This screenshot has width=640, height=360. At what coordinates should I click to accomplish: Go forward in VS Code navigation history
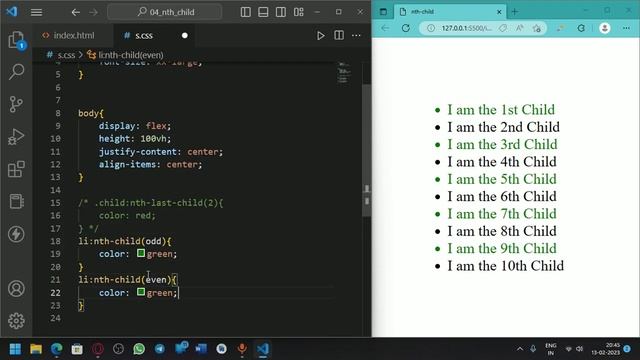tap(93, 12)
